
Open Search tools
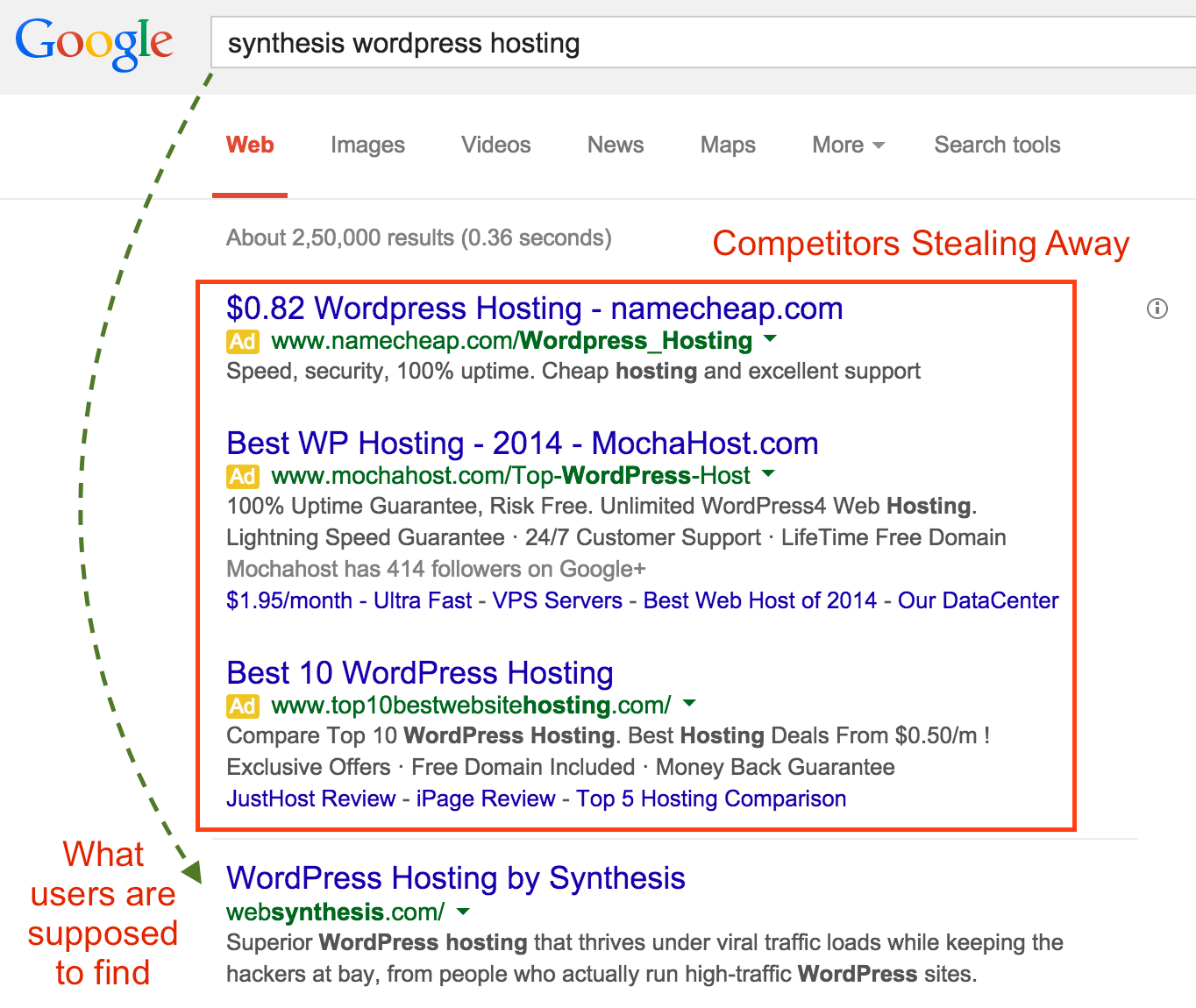[996, 145]
